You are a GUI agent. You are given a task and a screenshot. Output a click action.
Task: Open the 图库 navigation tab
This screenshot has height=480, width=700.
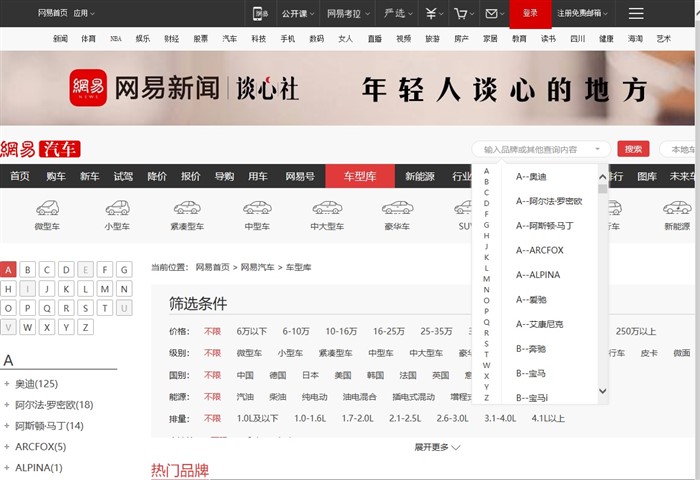647,176
